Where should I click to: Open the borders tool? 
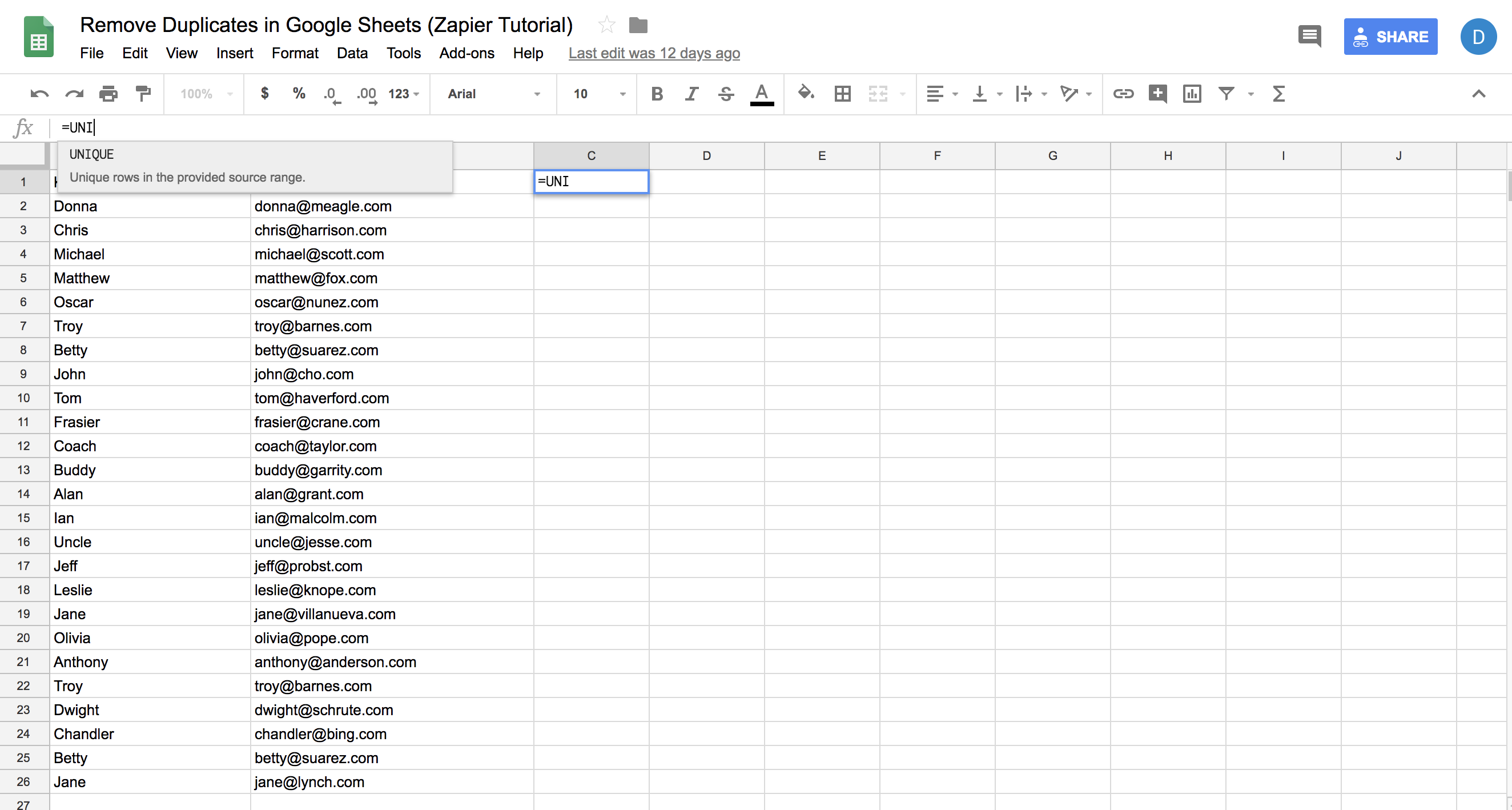[842, 94]
